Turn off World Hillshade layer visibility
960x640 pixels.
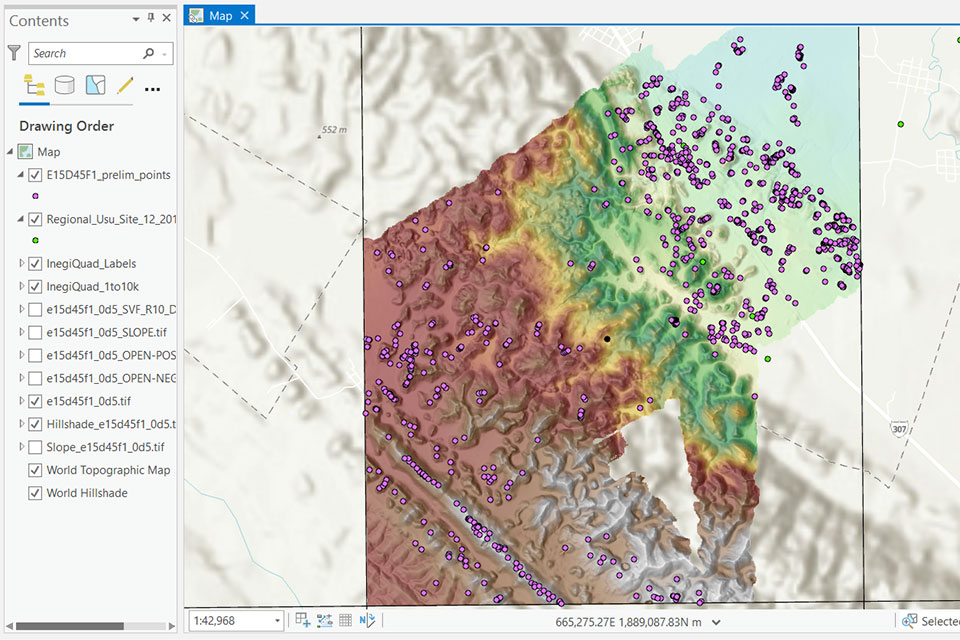click(x=37, y=493)
